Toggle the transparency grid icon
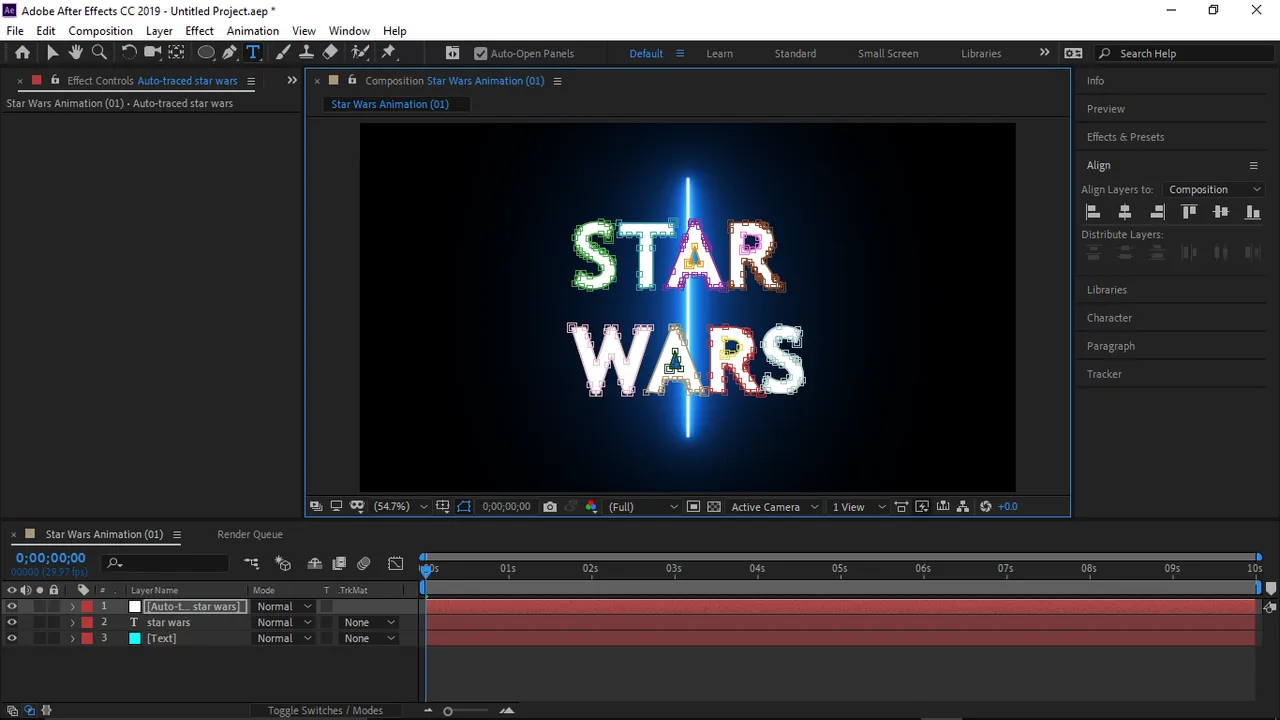The height and width of the screenshot is (720, 1280). (x=714, y=507)
